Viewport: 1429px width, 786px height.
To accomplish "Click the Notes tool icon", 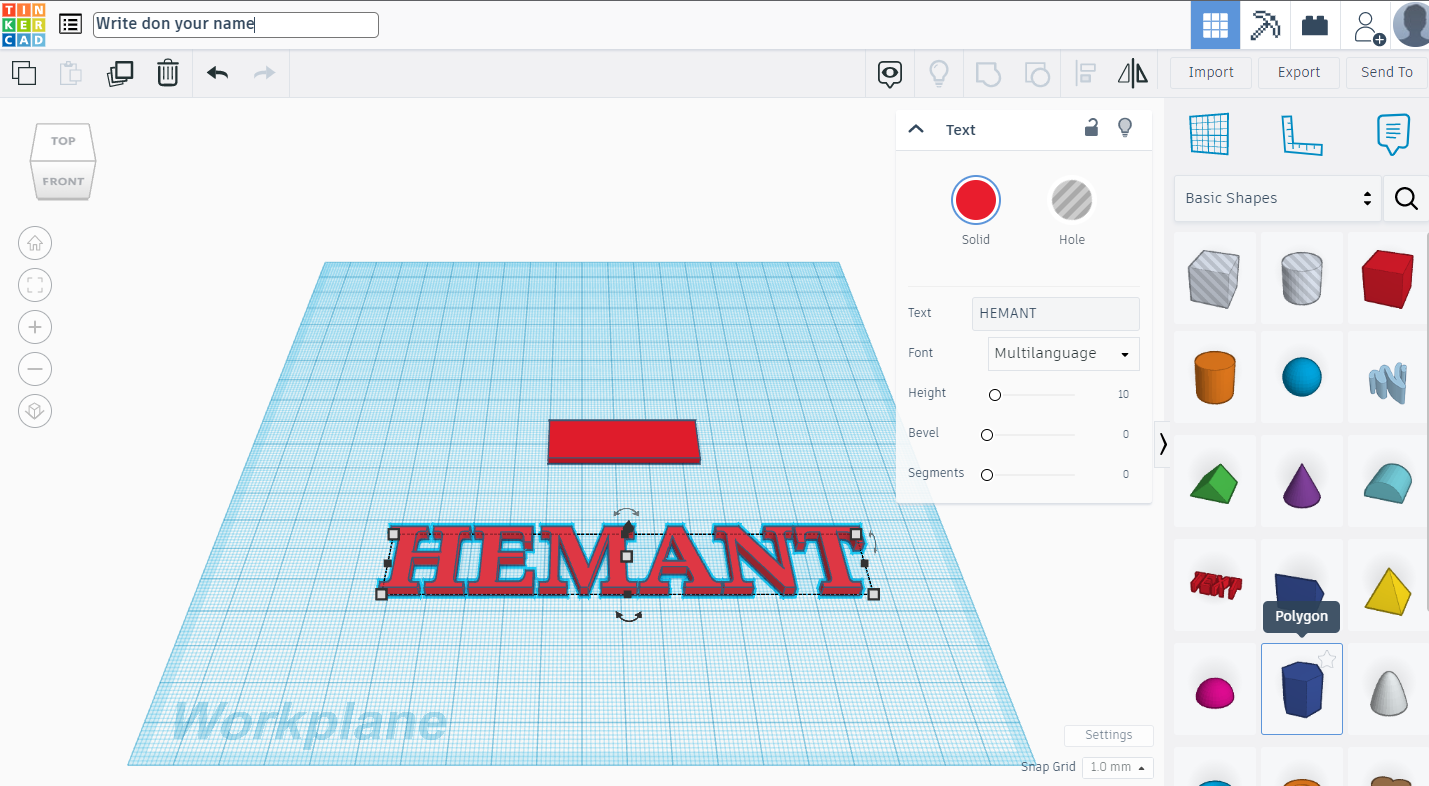I will click(x=1392, y=135).
